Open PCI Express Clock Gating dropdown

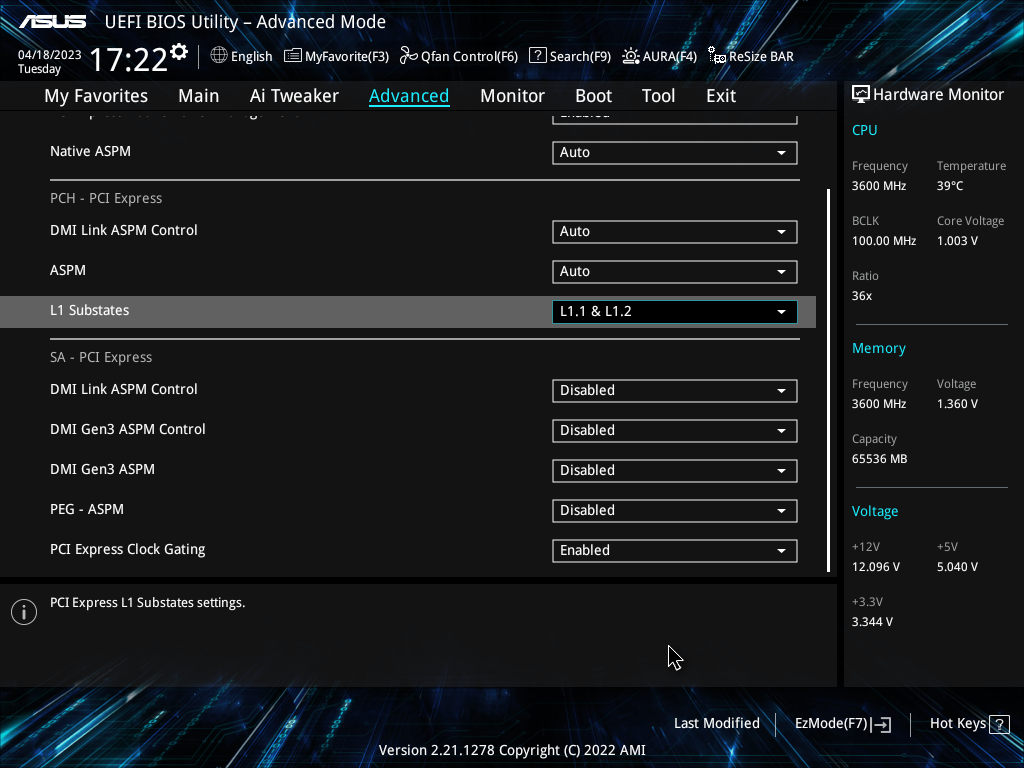[x=675, y=550]
